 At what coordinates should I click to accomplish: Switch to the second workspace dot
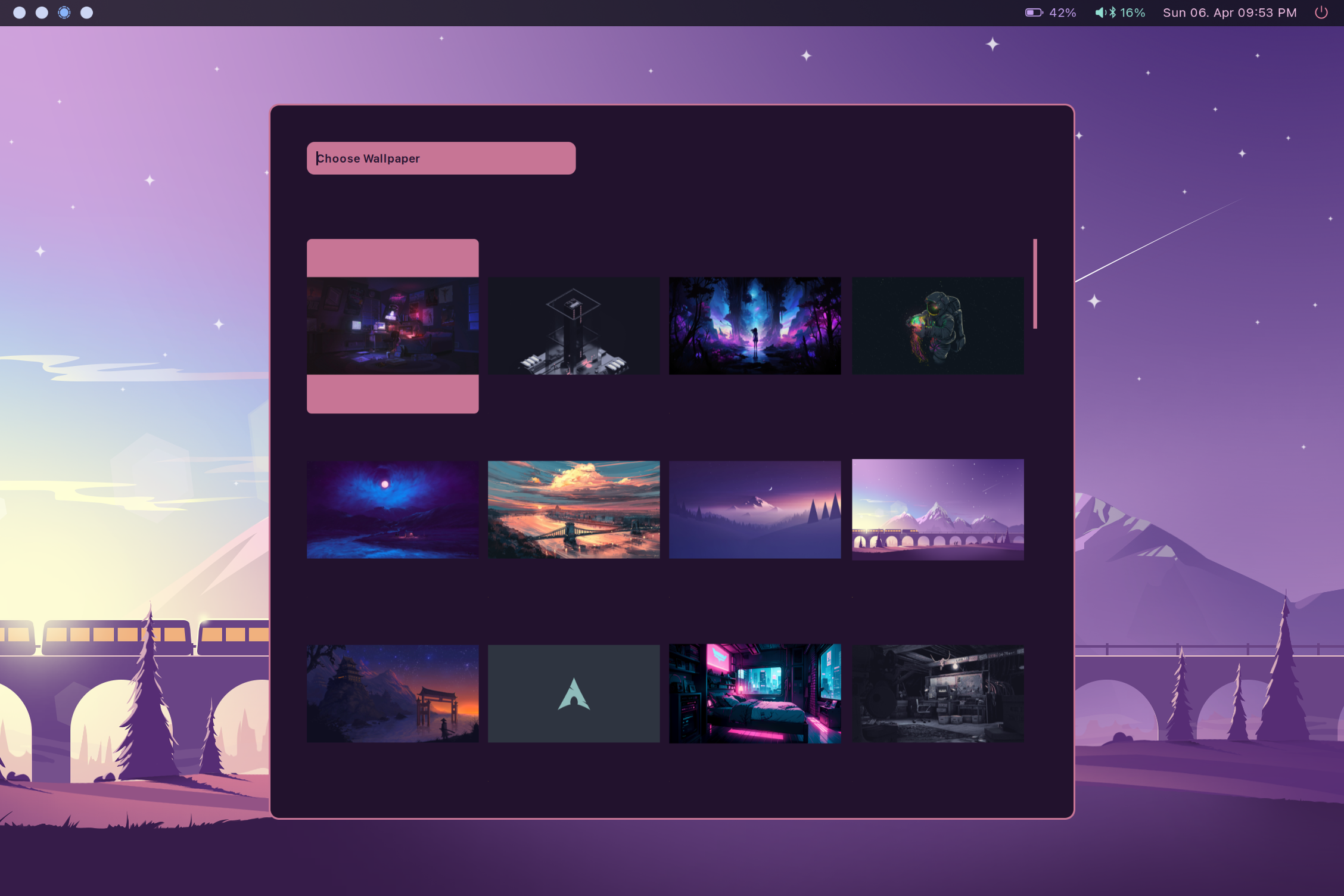42,13
